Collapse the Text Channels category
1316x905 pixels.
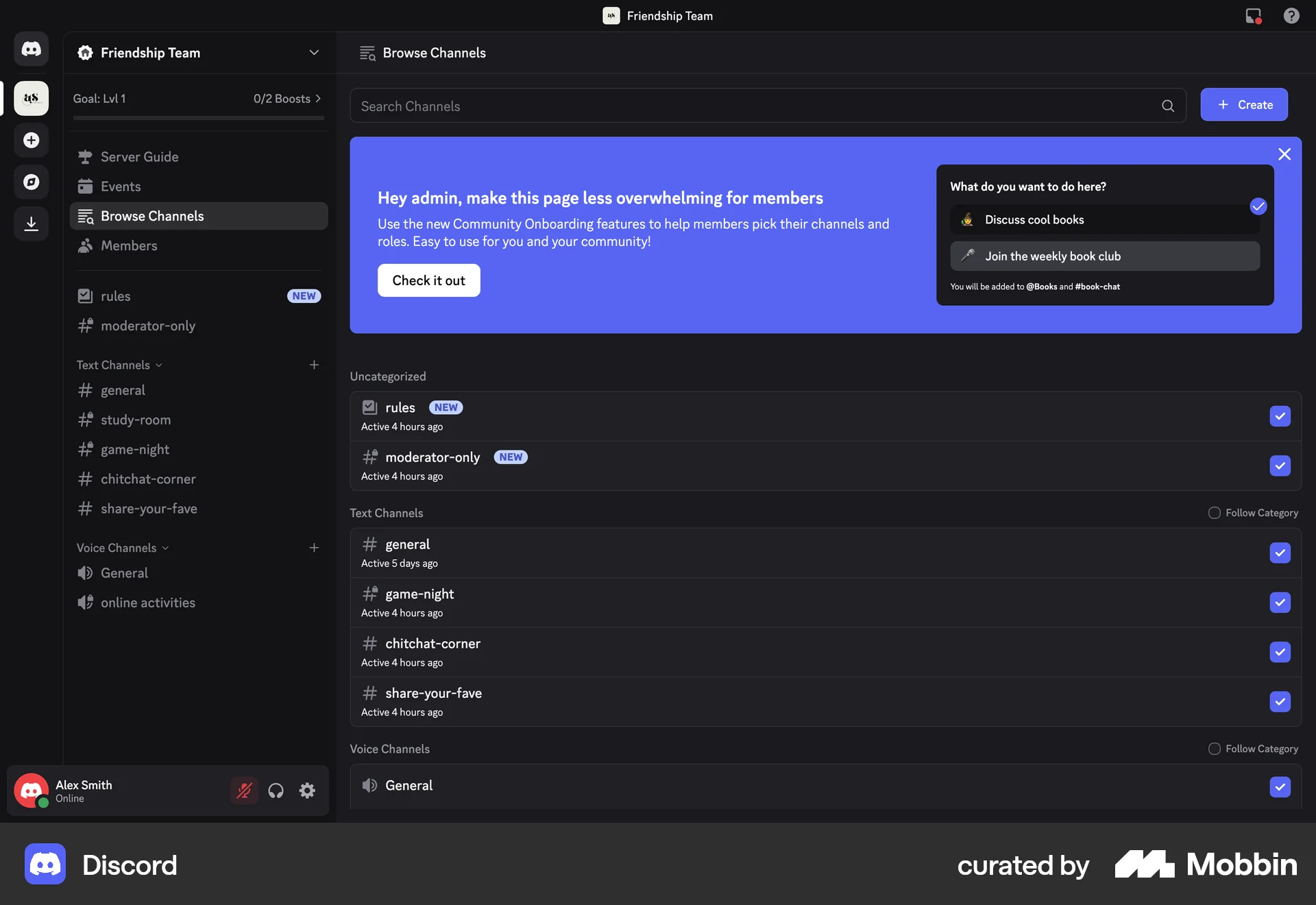pos(159,365)
